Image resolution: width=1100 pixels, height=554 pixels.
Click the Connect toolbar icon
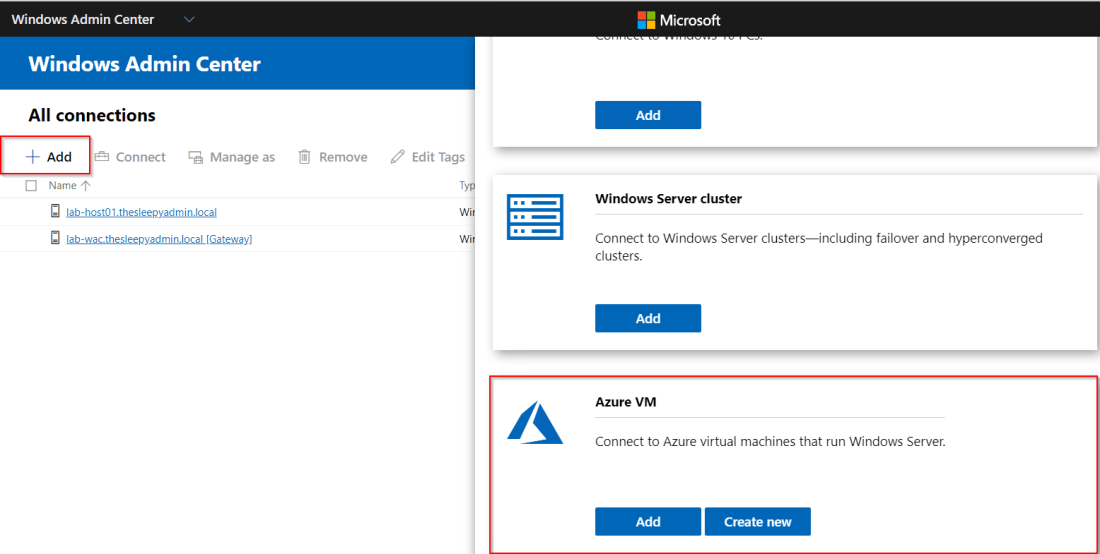point(102,157)
